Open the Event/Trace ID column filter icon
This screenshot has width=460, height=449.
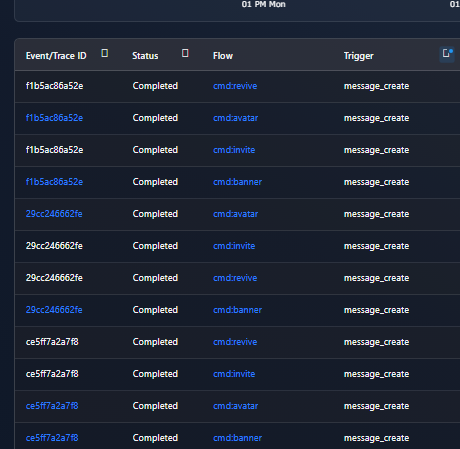[x=105, y=53]
